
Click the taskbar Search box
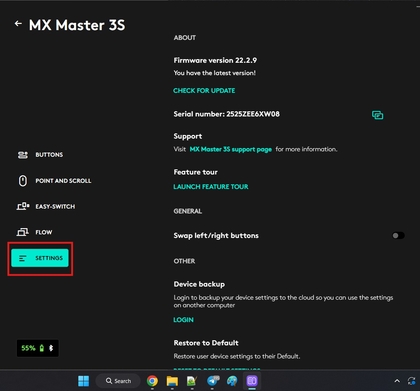(x=118, y=381)
